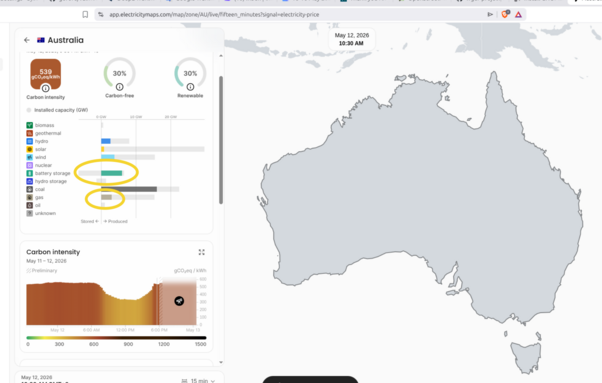Screen dimensions: 602x383
Task: Click the back arrow beside Australia
Action: point(26,40)
